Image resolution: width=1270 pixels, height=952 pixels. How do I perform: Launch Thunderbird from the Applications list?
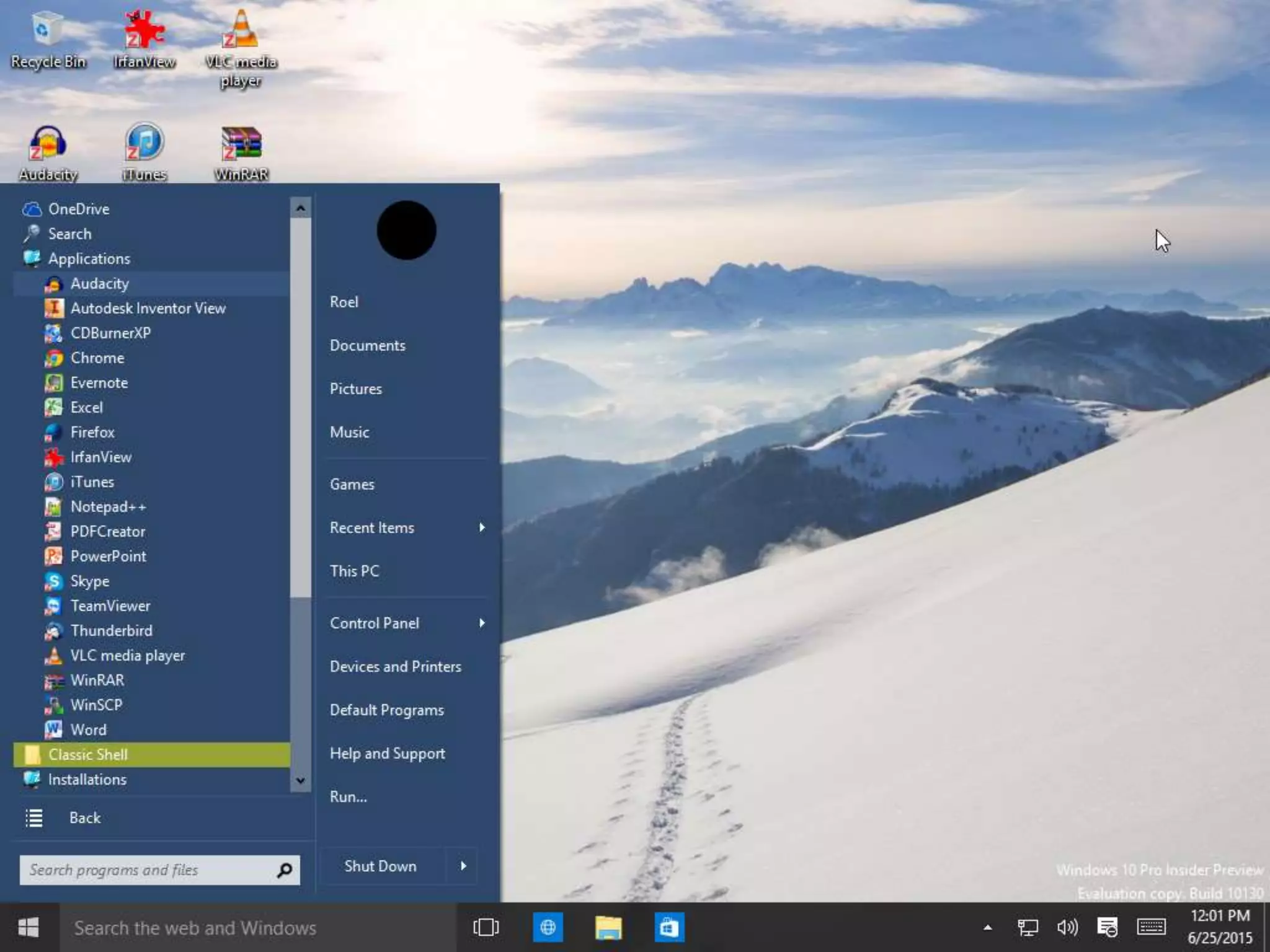pyautogui.click(x=151, y=630)
